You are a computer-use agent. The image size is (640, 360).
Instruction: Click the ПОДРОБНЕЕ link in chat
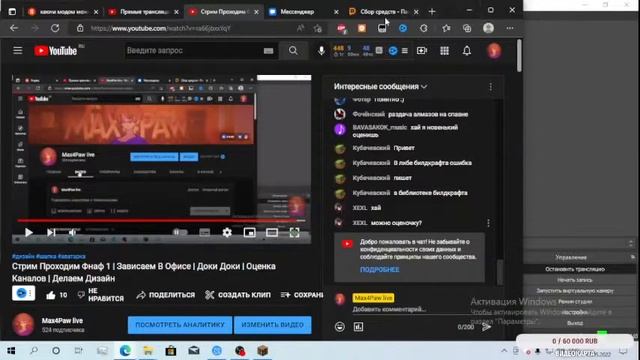pos(380,269)
